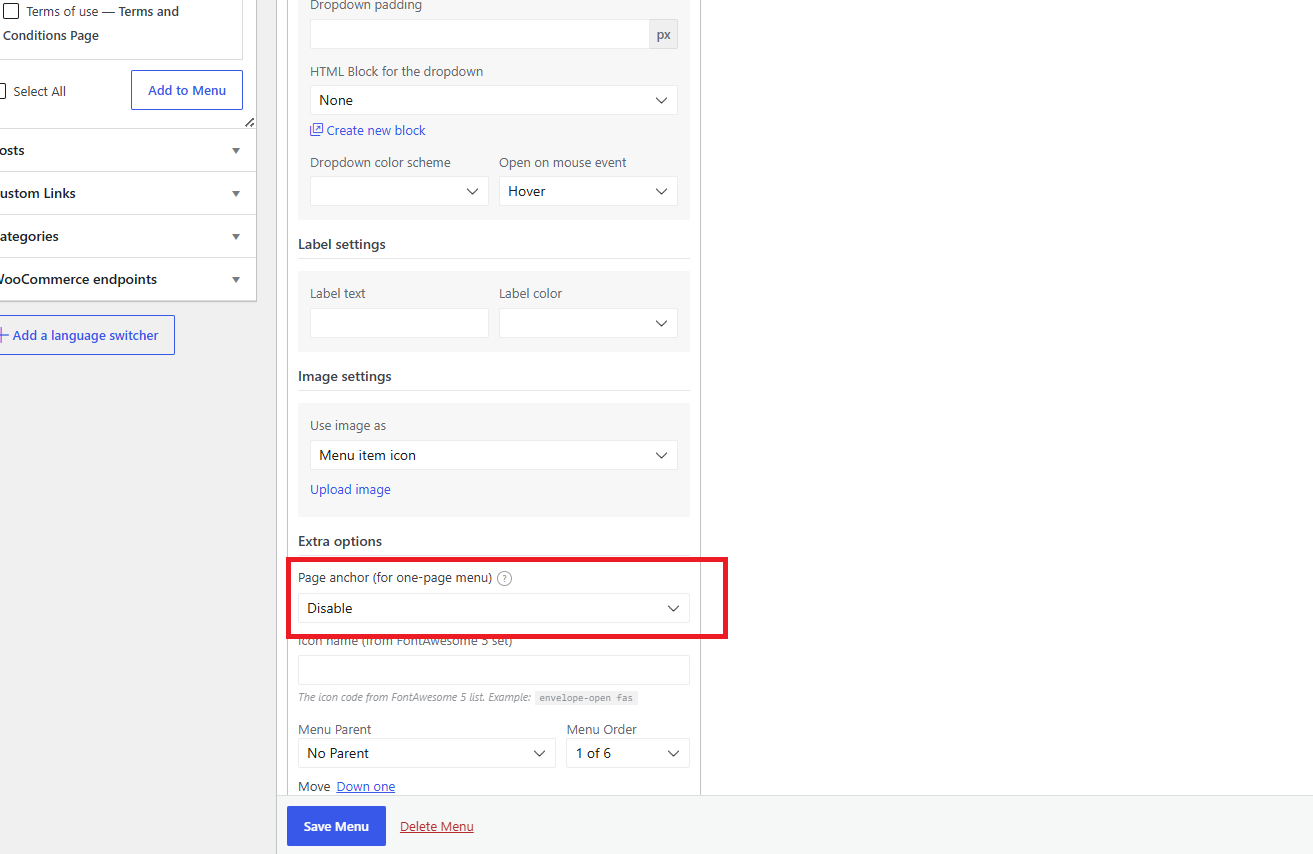Screen dimensions: 1313x854
Task: Click the Create new block icon
Action: (x=316, y=130)
